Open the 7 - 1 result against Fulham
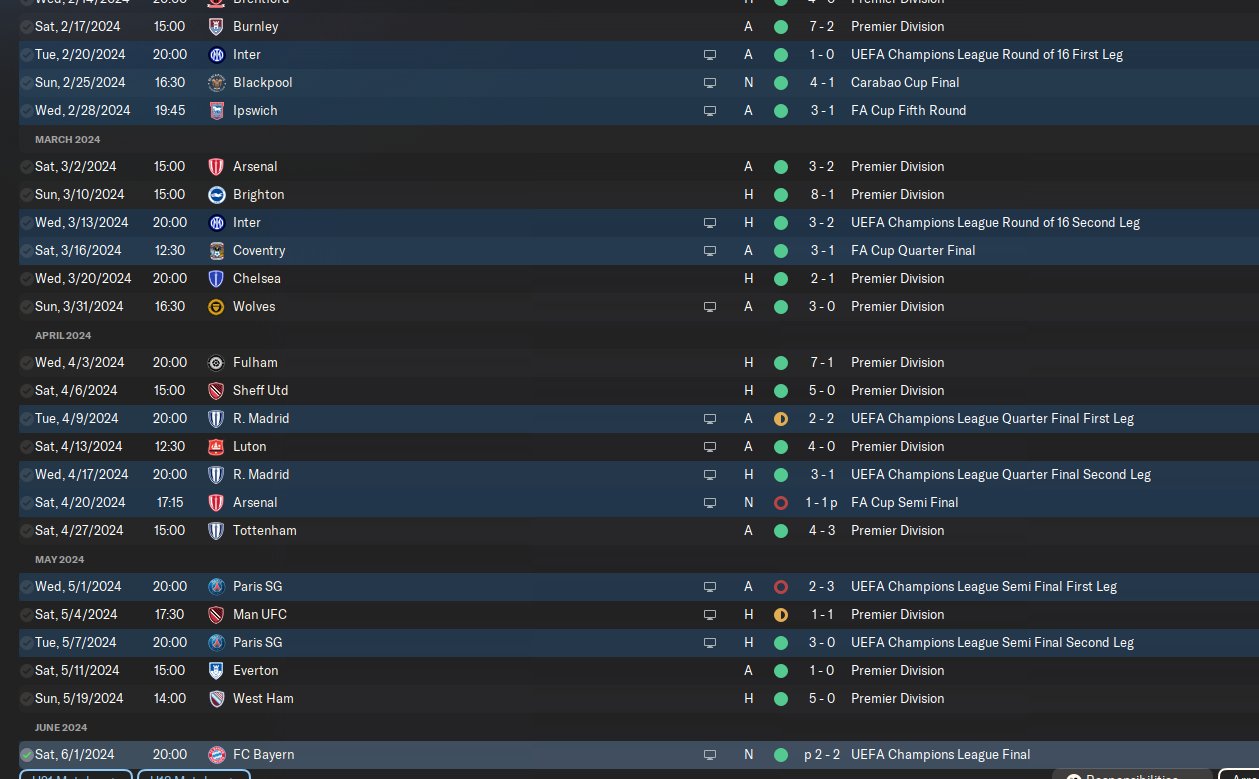Image resolution: width=1259 pixels, height=779 pixels. click(821, 362)
